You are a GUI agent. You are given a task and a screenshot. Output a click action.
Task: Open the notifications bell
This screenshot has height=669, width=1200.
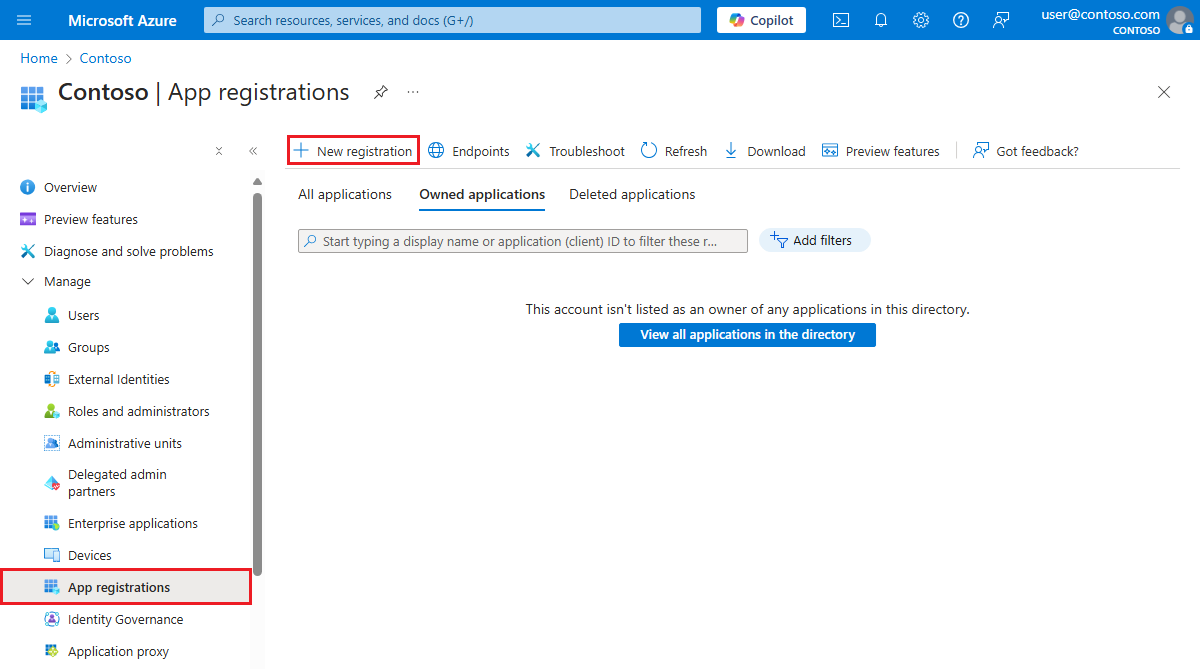[x=881, y=20]
